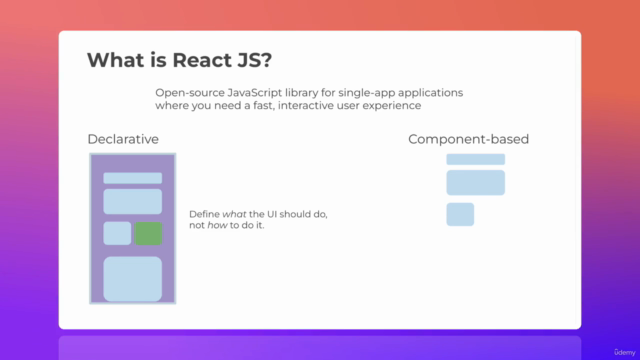The image size is (640, 360).
Task: Click the large bottom block in the Declarative mockup
Action: (x=133, y=279)
